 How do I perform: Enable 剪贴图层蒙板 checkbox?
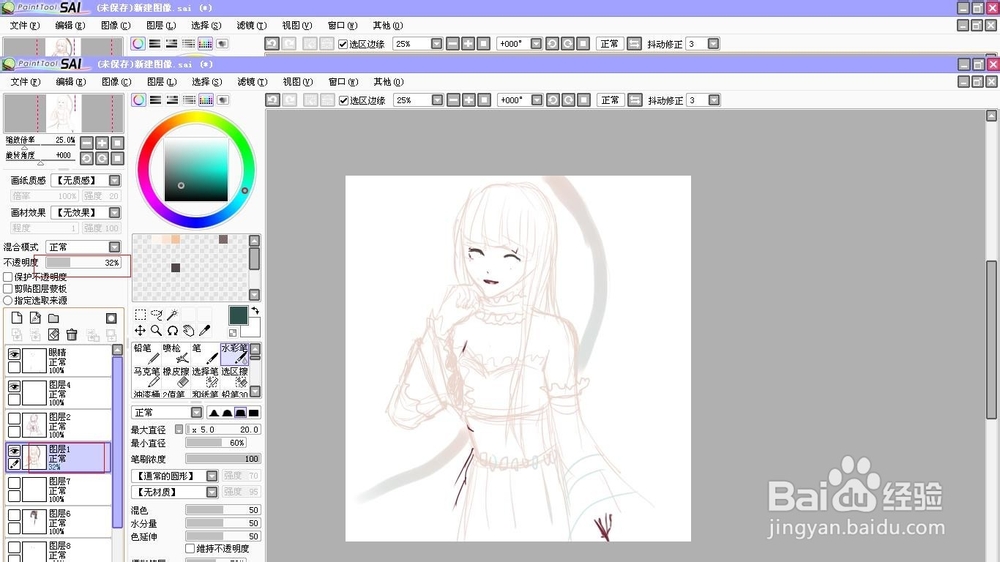(x=8, y=288)
